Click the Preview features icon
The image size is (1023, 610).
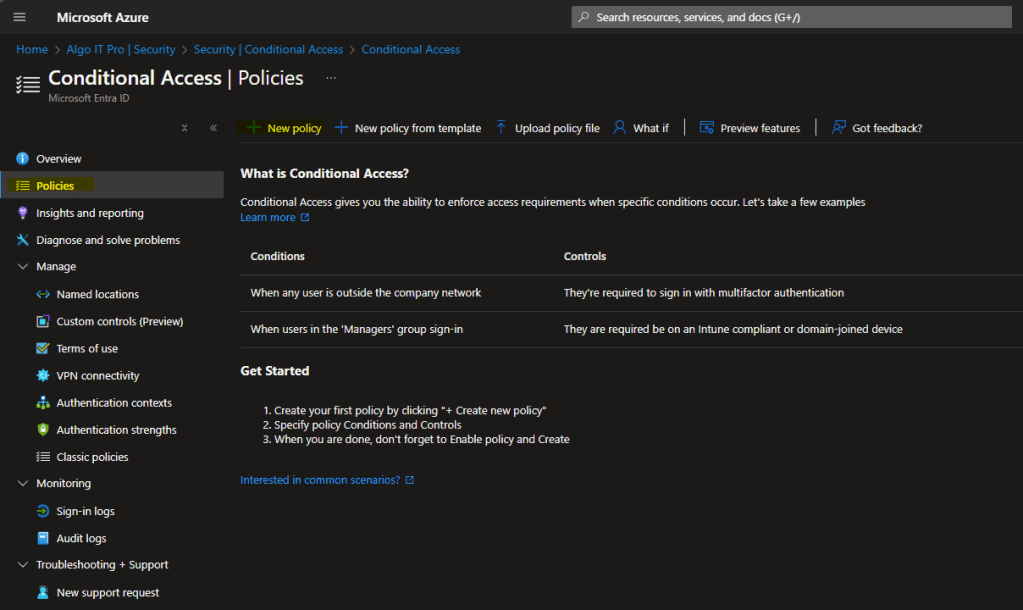(706, 128)
